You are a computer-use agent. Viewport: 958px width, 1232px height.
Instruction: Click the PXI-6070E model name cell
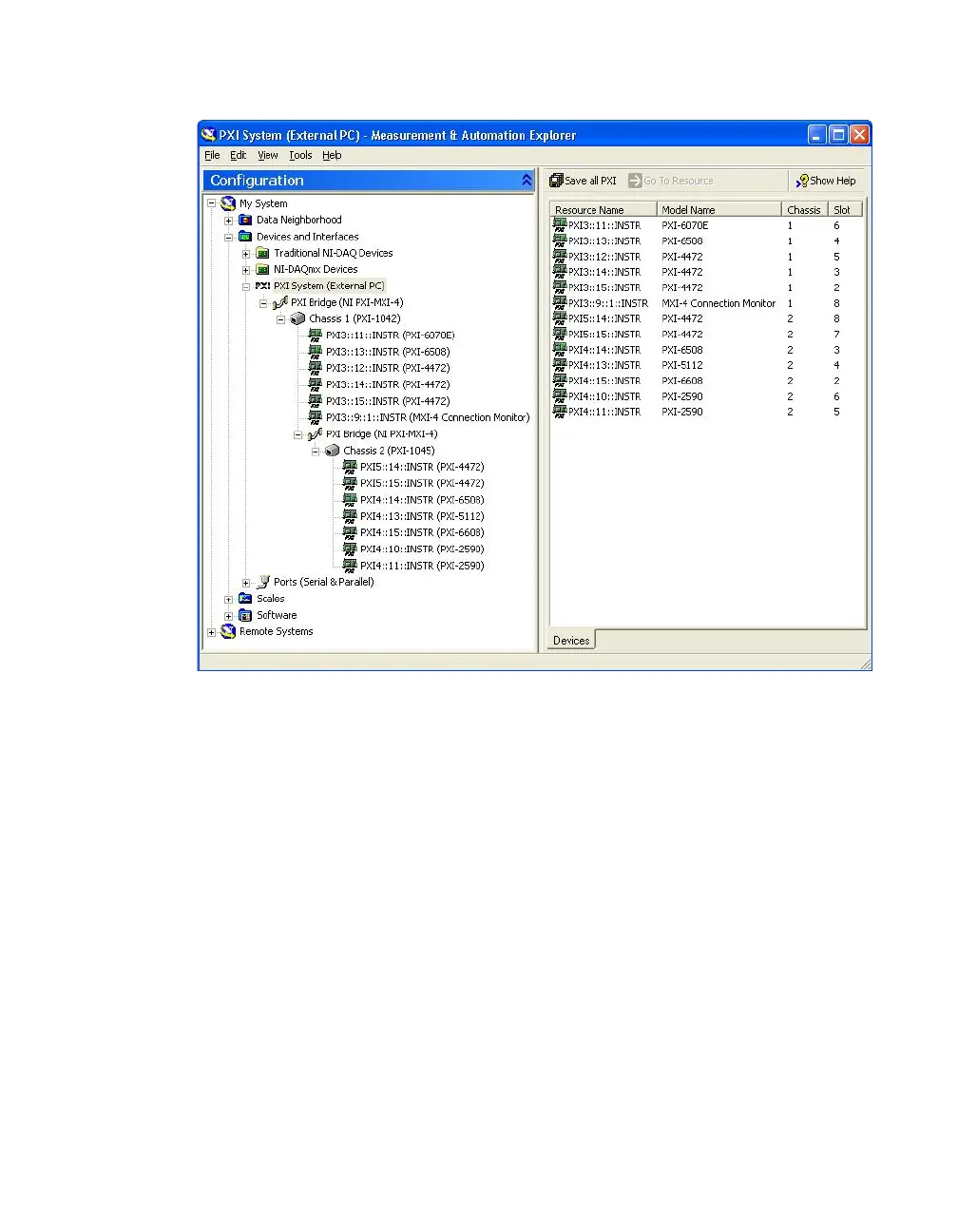point(685,225)
